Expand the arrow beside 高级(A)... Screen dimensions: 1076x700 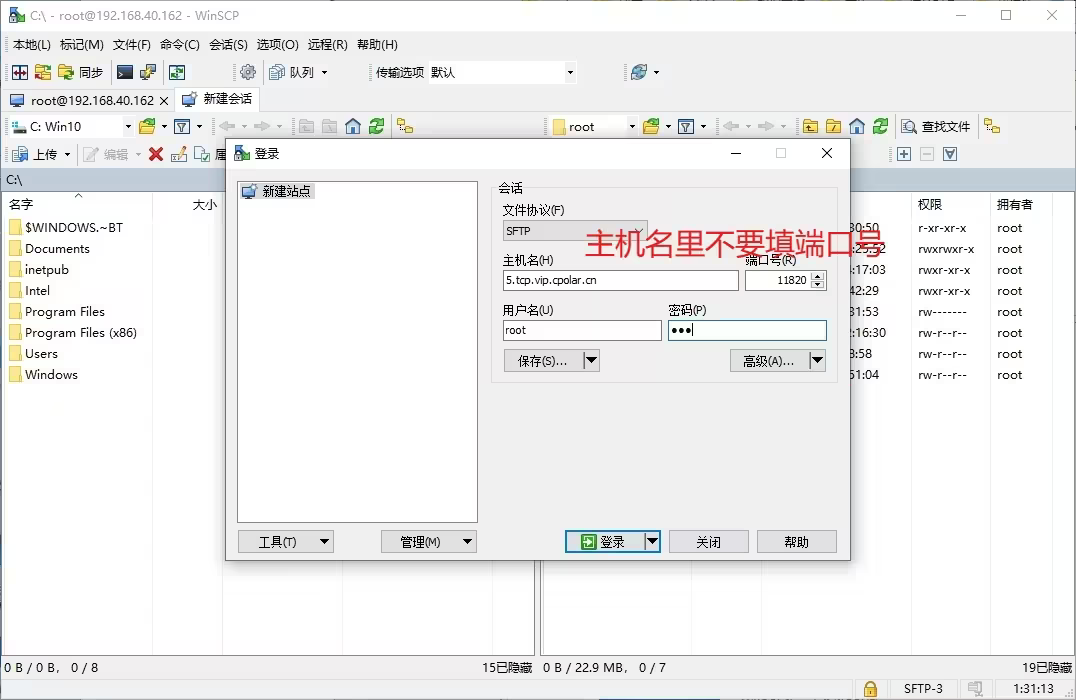(x=817, y=360)
